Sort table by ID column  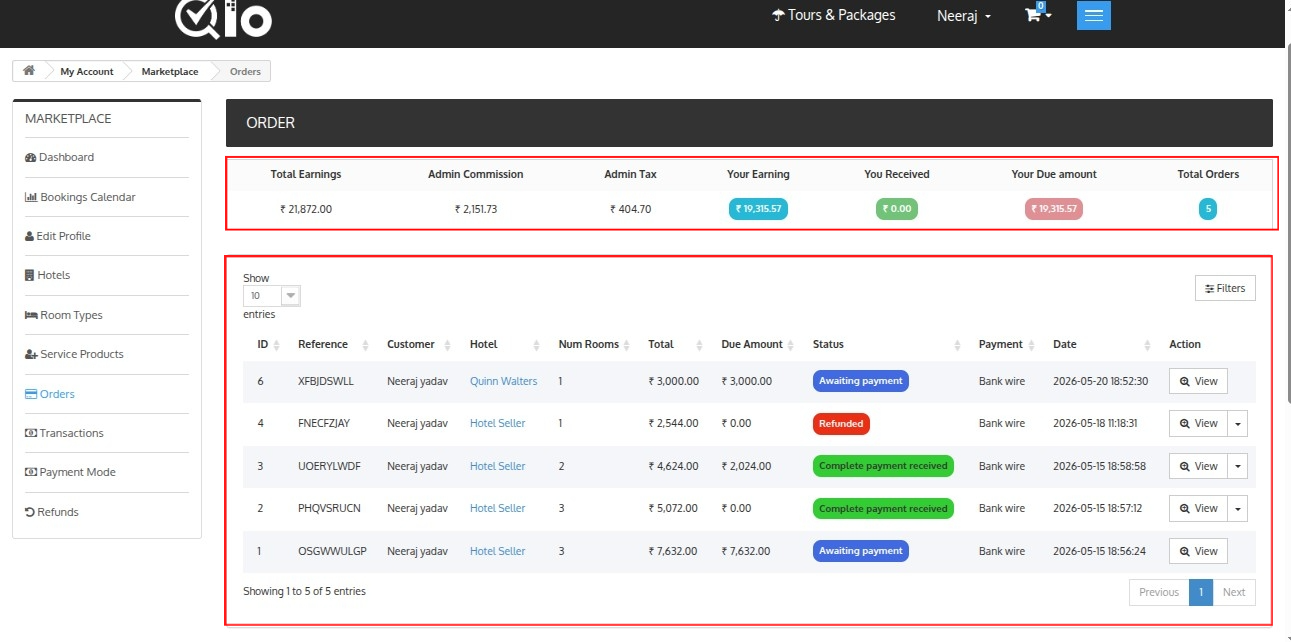pos(269,344)
